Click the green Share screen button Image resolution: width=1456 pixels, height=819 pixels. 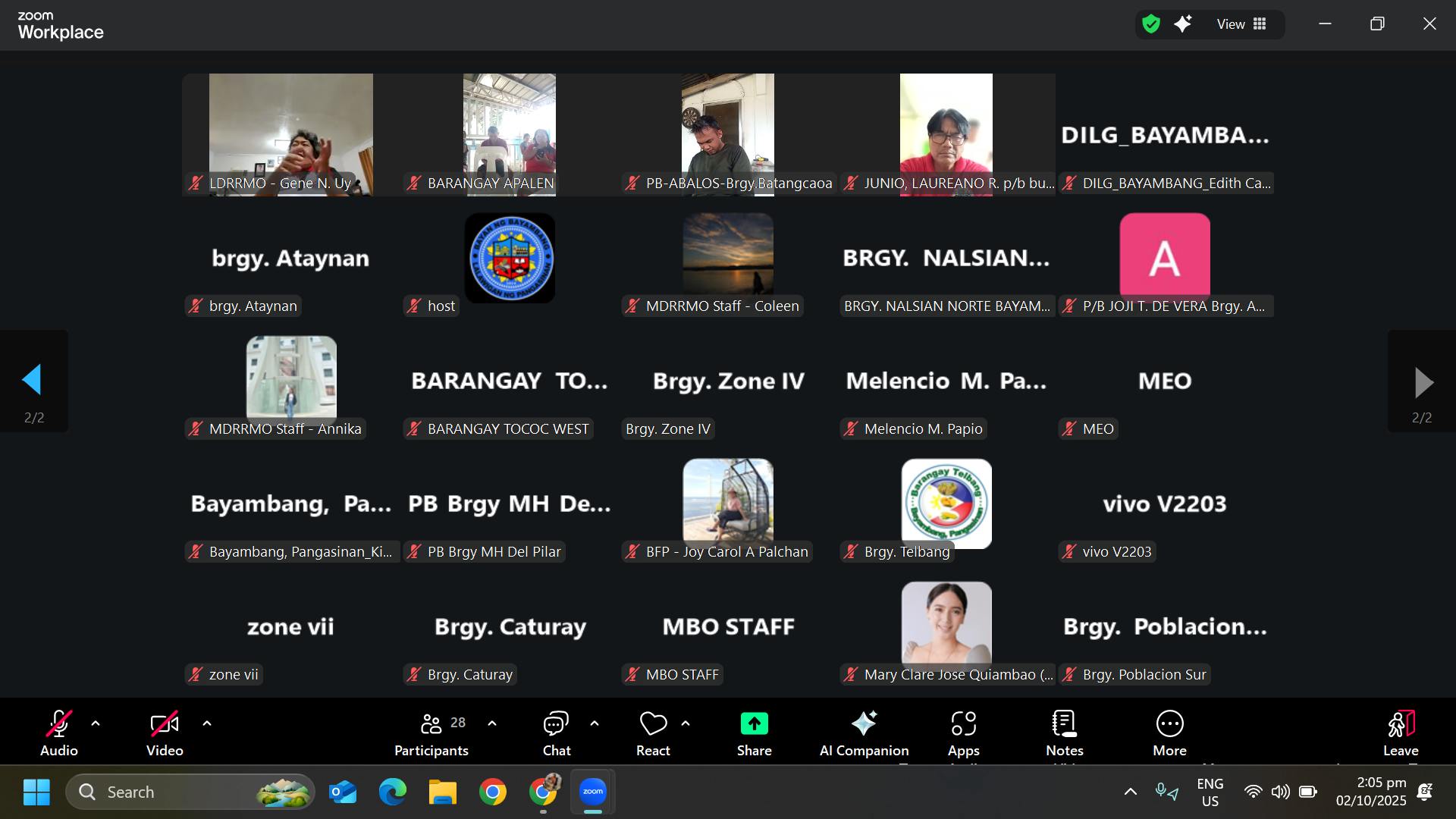[x=754, y=733]
